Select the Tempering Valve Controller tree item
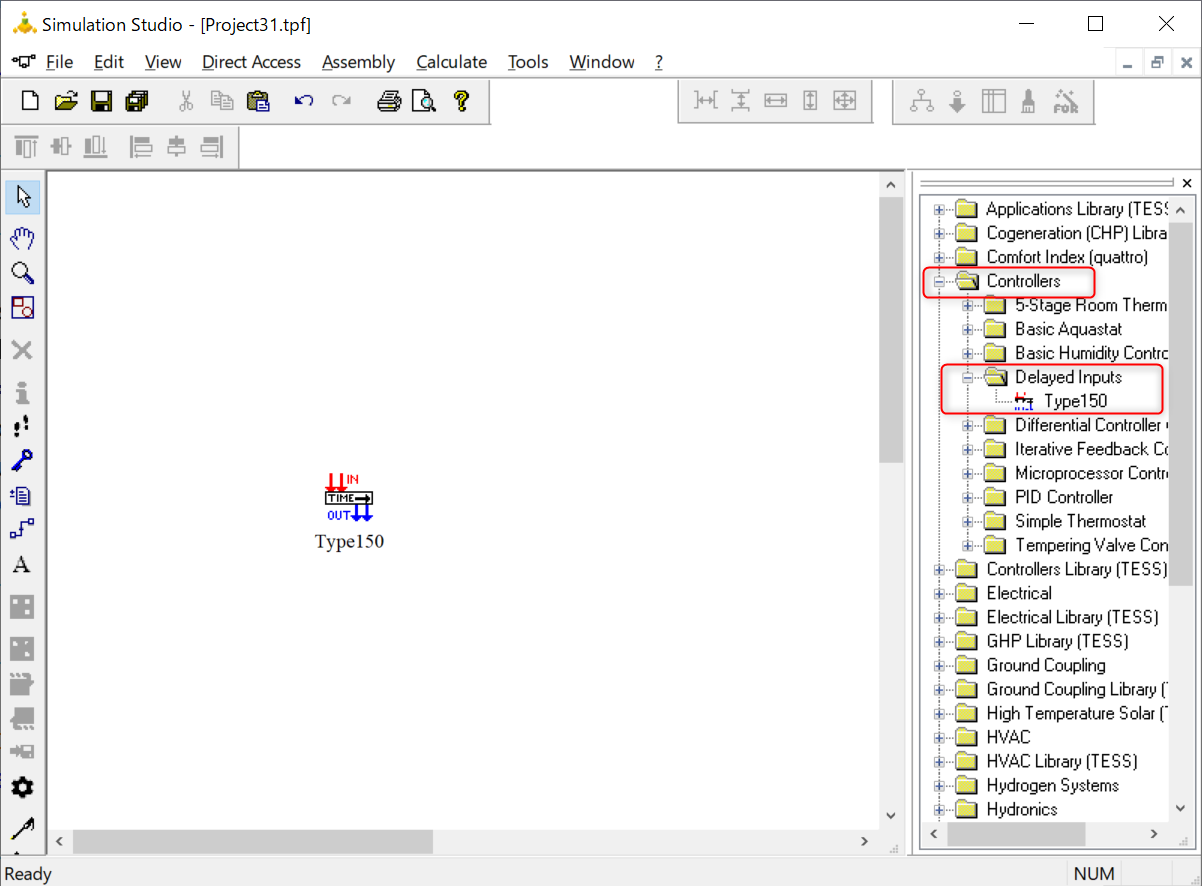This screenshot has height=886, width=1202. 1091,545
